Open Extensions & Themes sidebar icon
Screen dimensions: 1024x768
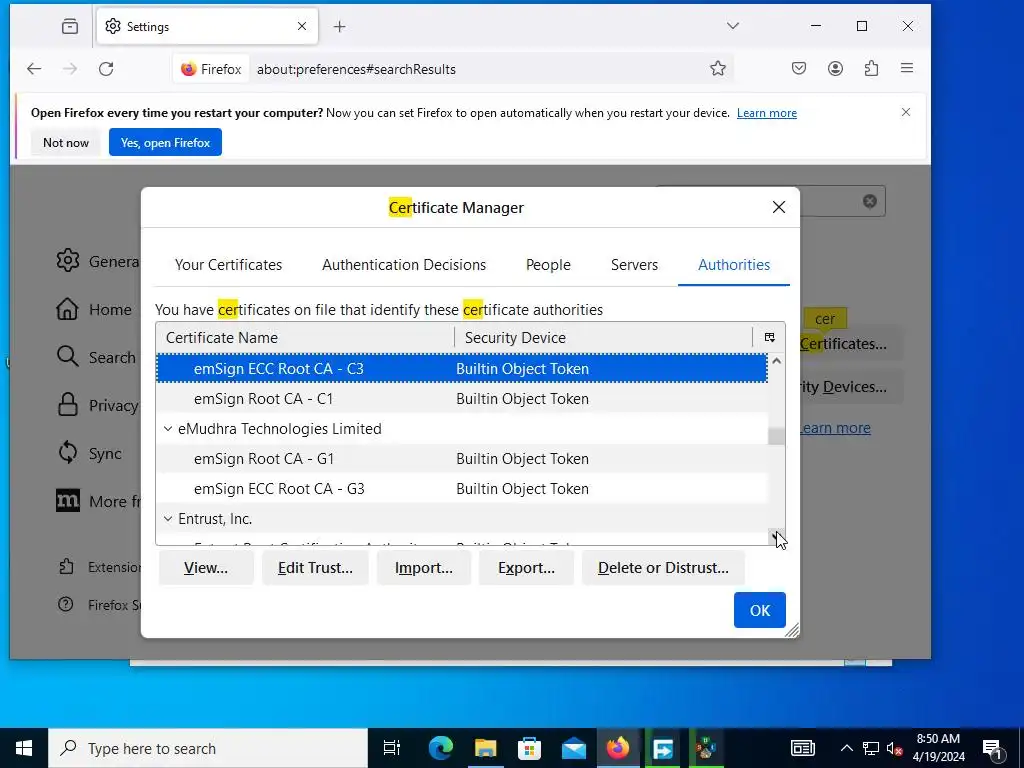pos(66,566)
